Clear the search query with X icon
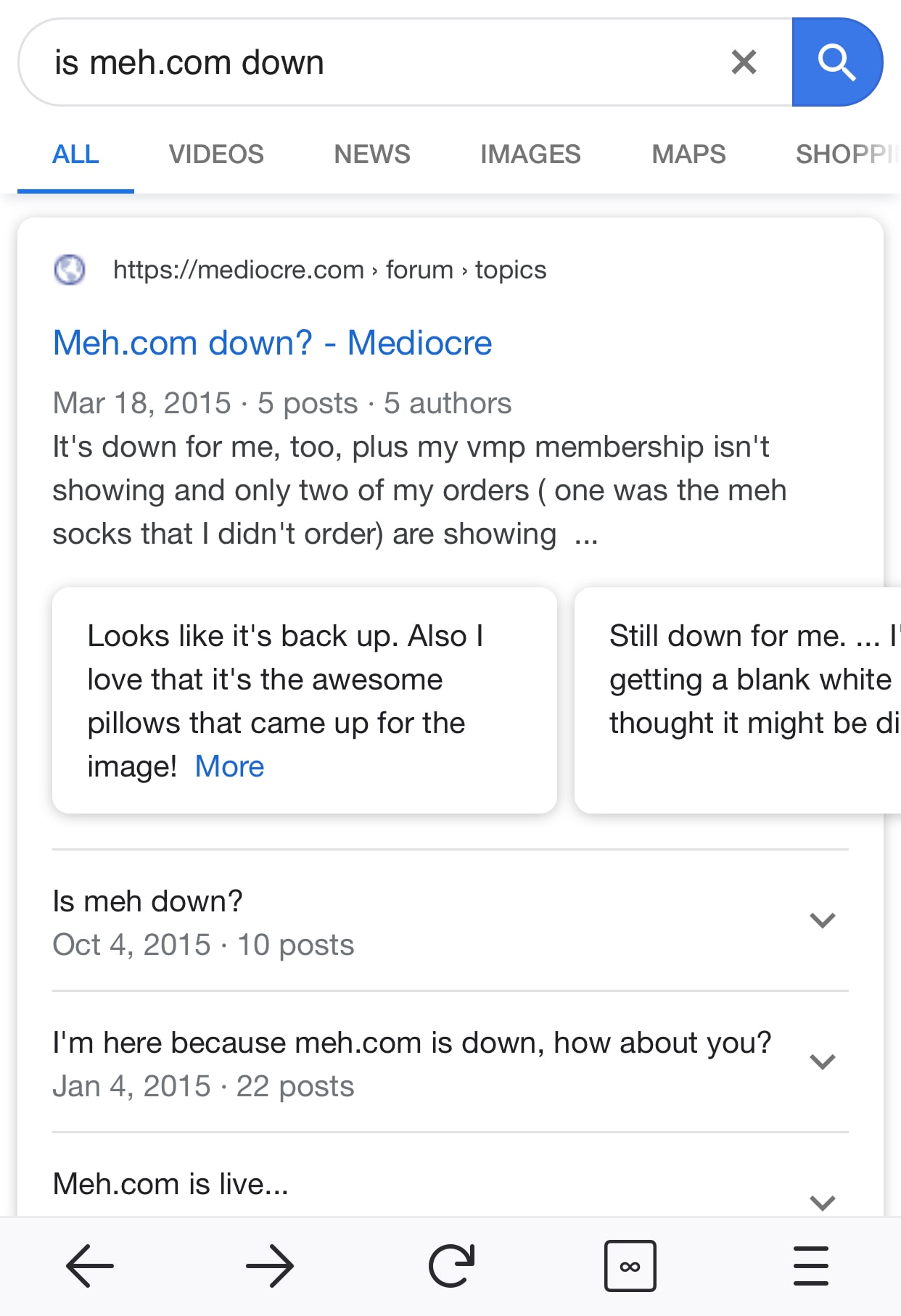 click(x=744, y=62)
